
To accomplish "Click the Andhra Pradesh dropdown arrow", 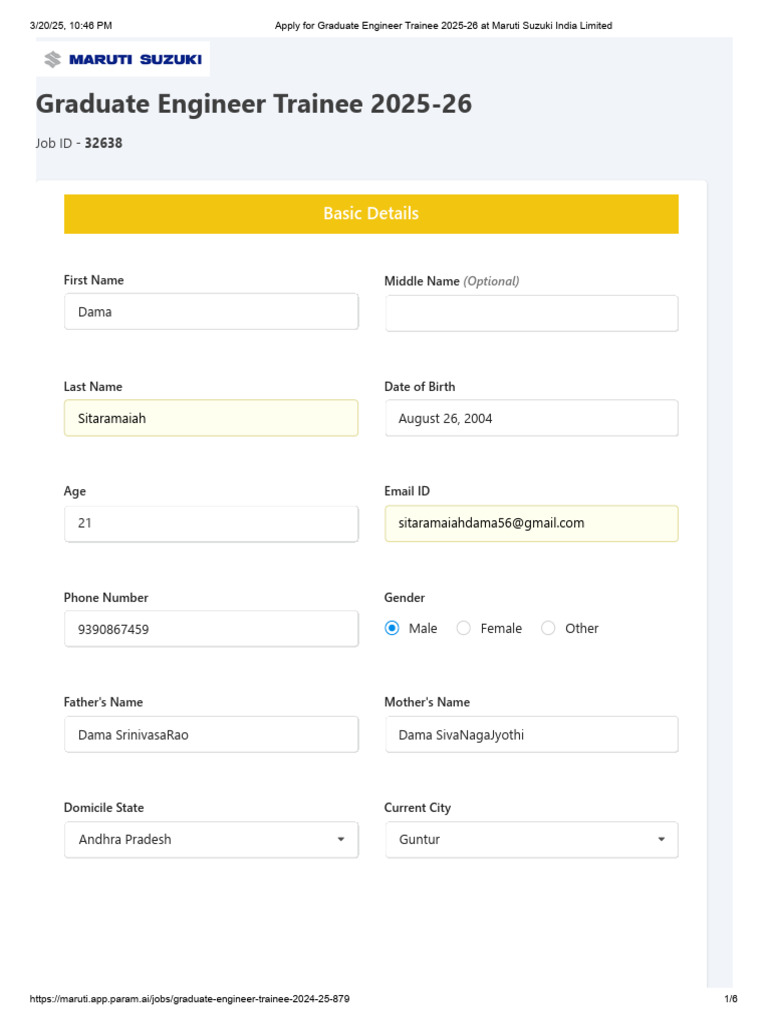I will tap(341, 840).
